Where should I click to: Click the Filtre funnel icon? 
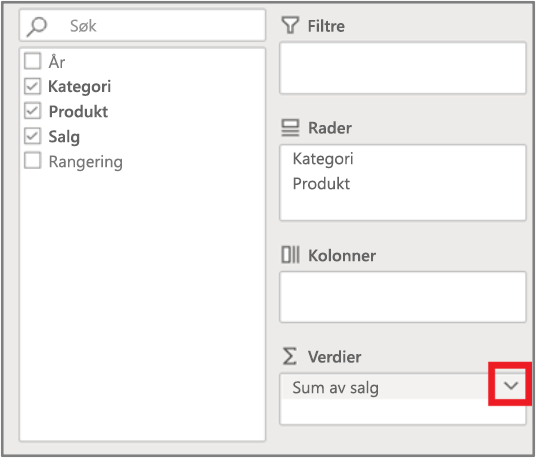290,25
